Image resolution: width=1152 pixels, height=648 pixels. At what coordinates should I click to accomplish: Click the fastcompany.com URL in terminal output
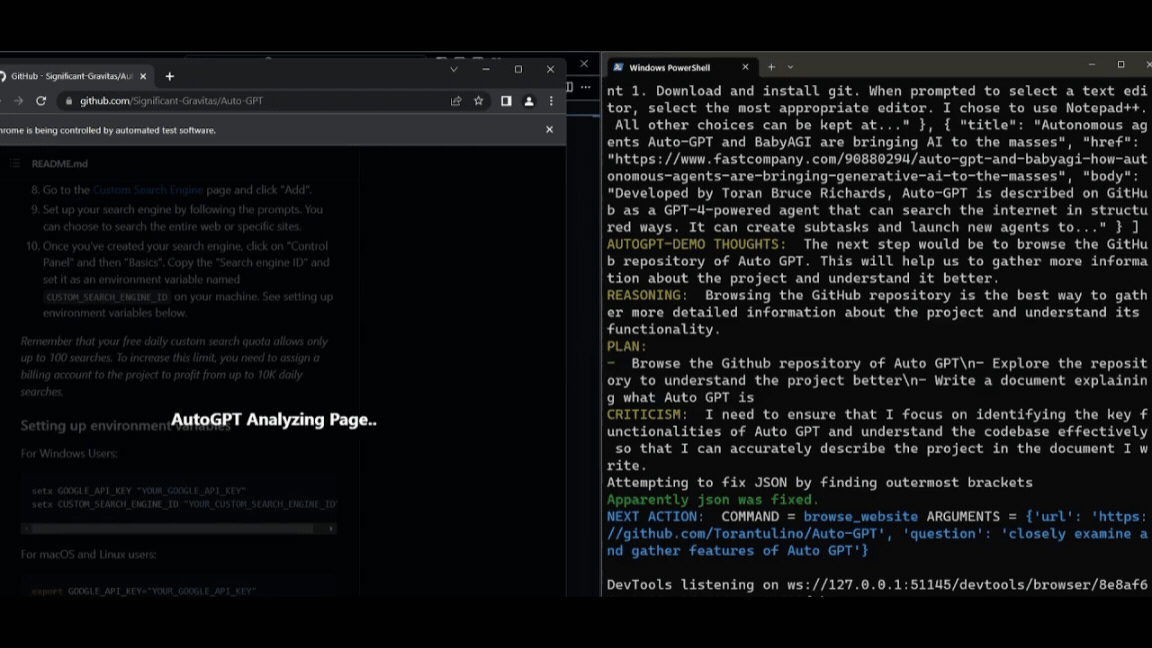pos(876,168)
